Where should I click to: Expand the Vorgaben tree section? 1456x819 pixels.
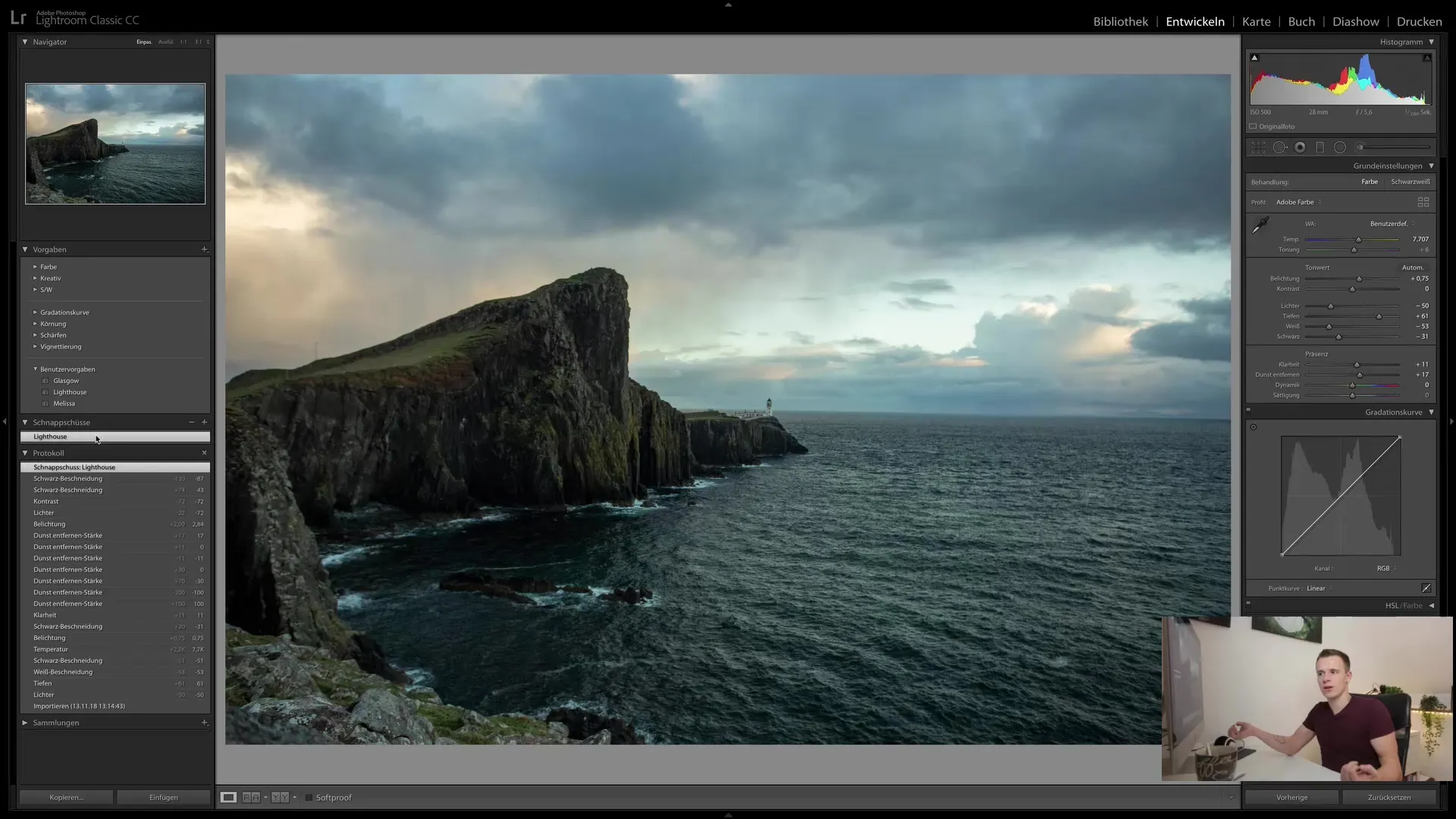(x=24, y=249)
